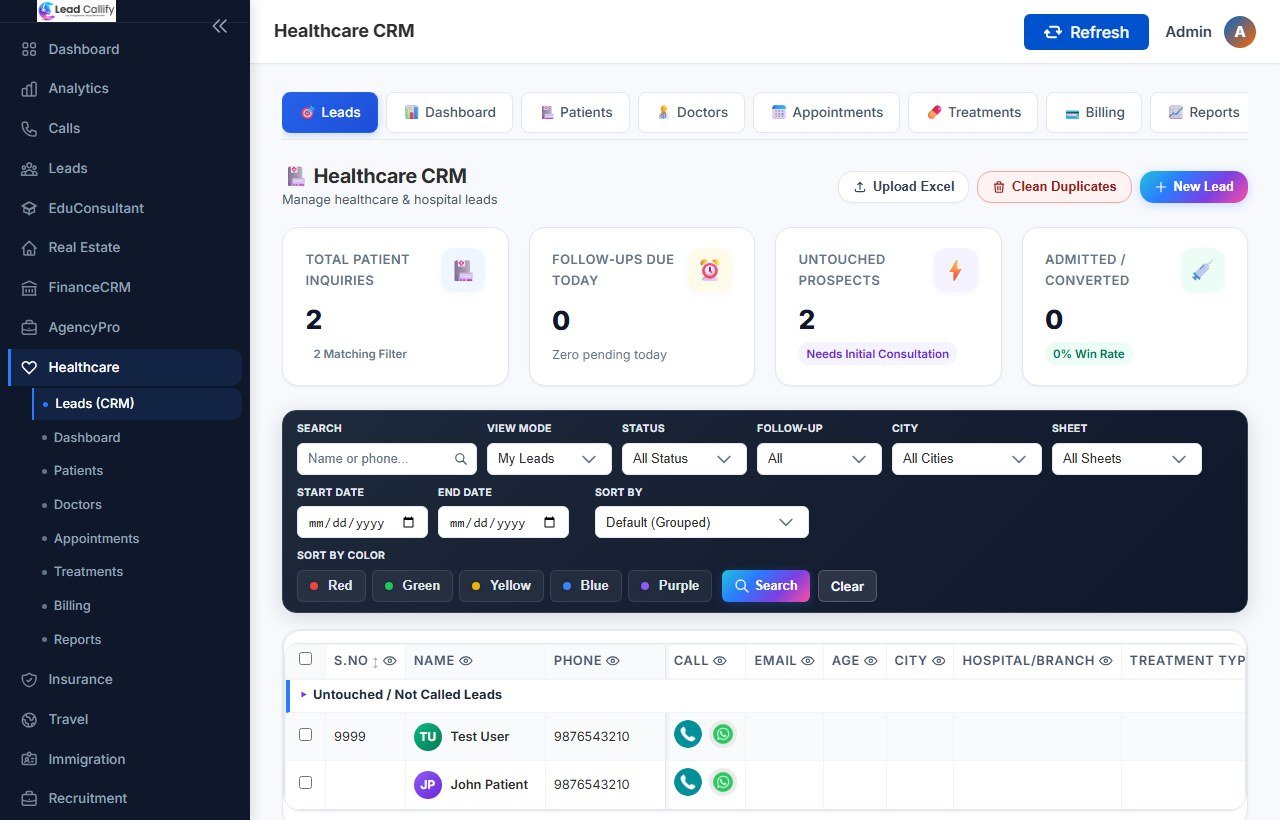Click the Upload Excel button
Viewport: 1280px width, 820px height.
tap(903, 187)
